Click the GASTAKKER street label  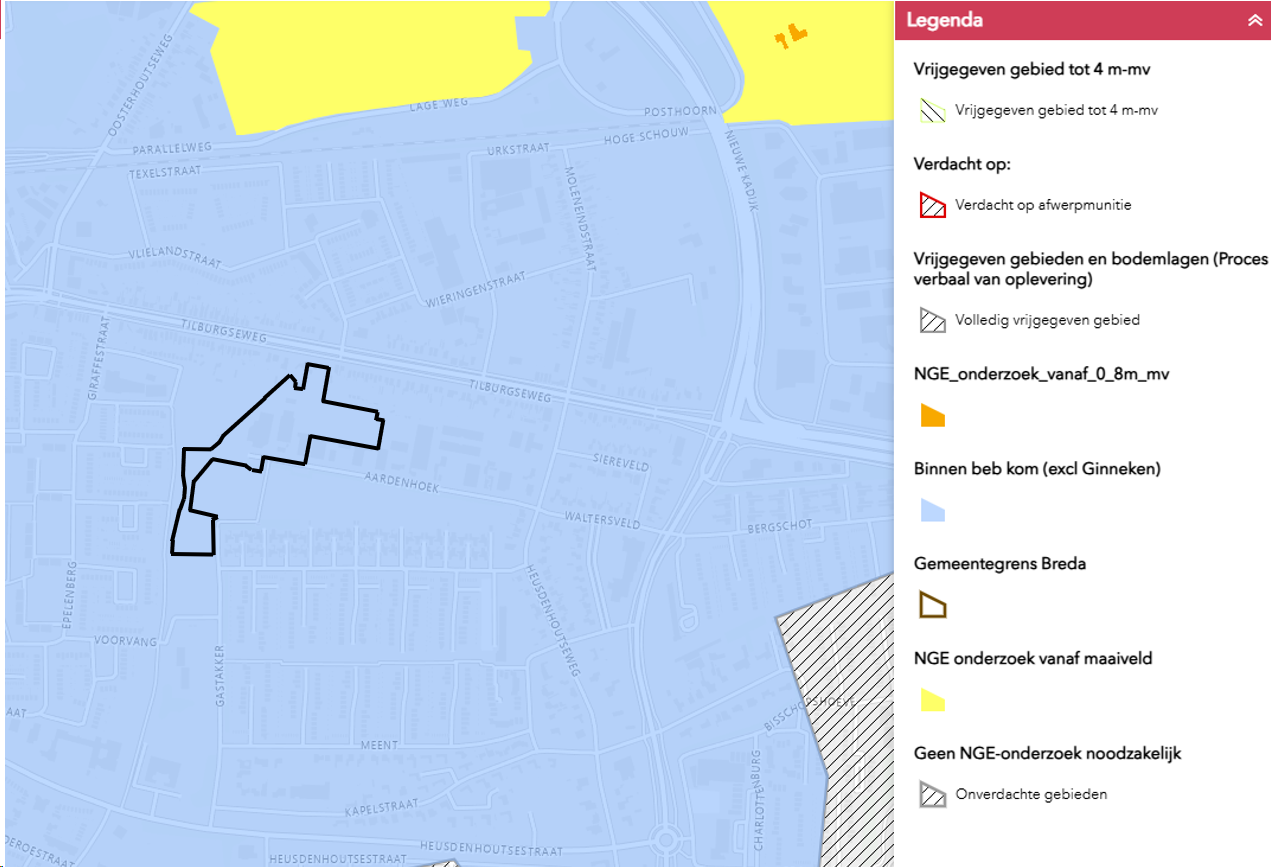pos(221,676)
